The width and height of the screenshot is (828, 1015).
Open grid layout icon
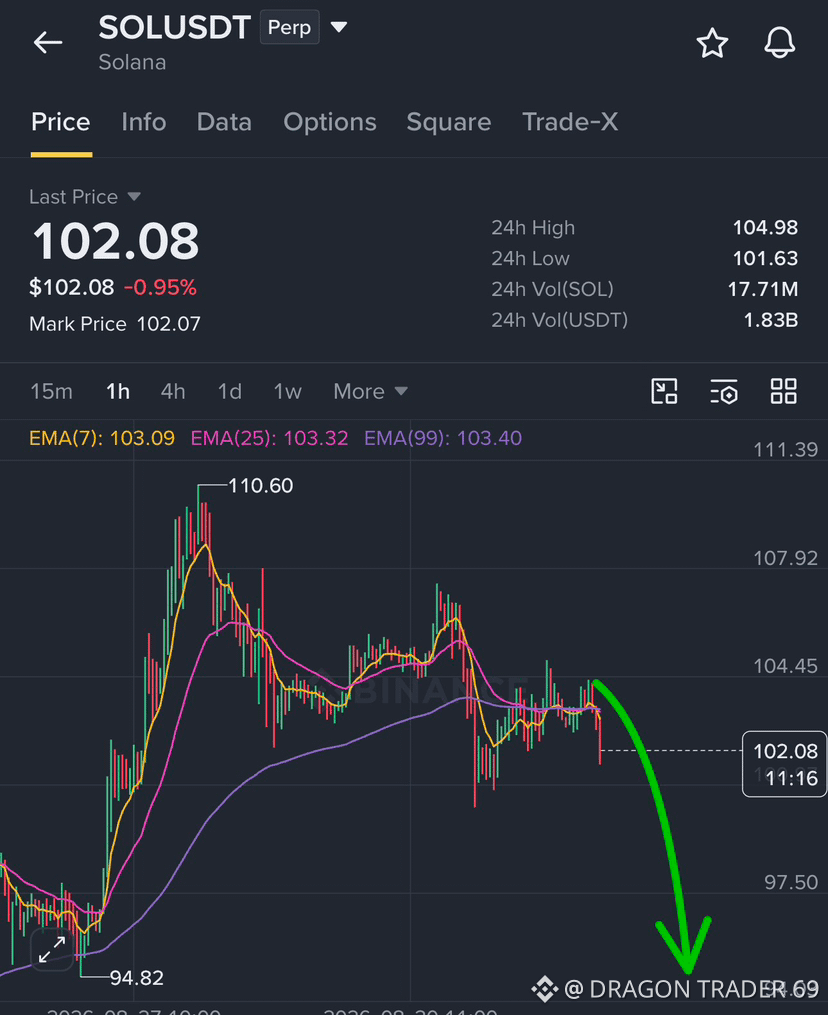[783, 392]
